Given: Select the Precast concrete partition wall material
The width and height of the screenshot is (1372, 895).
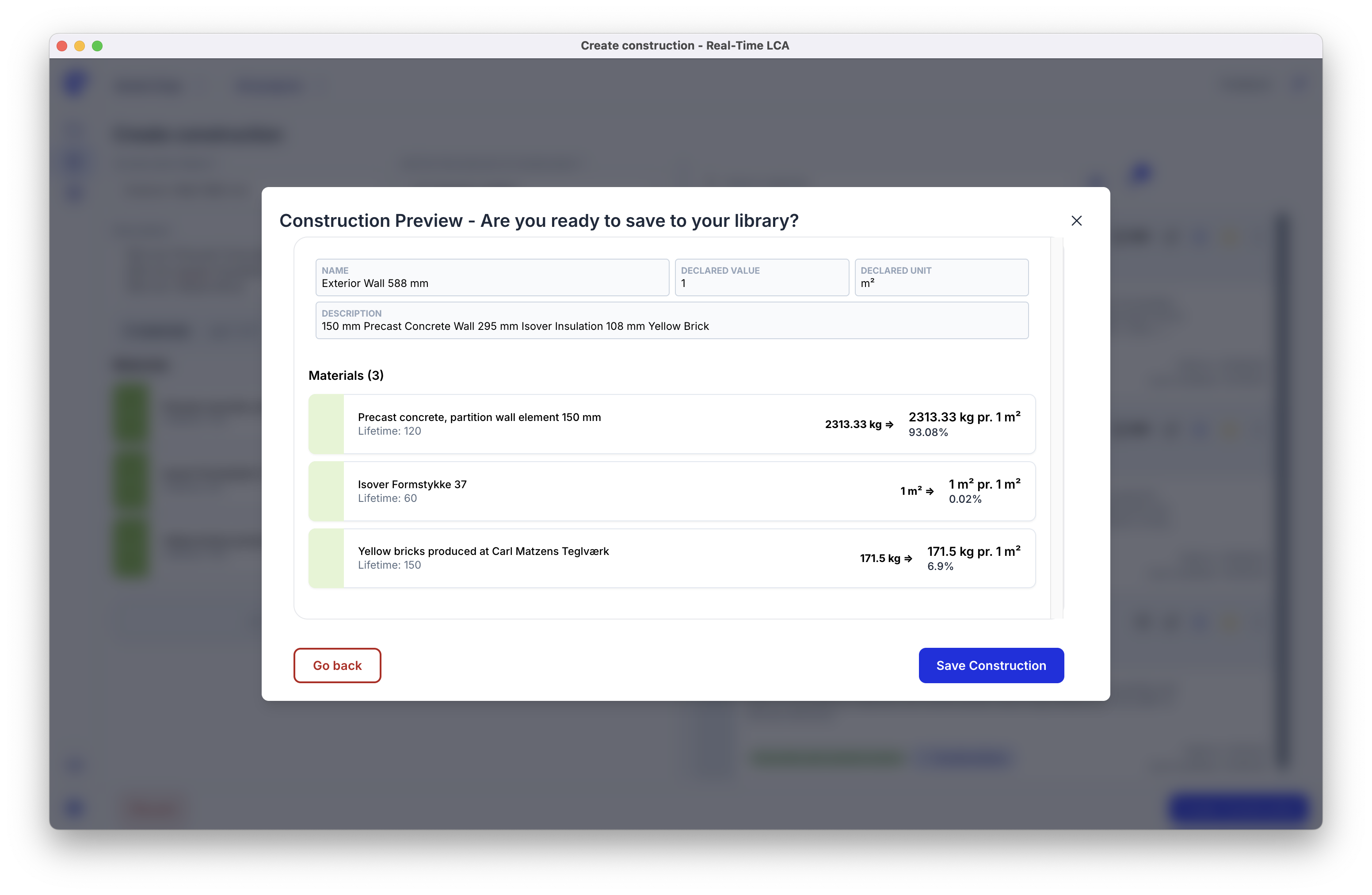Looking at the screenshot, I should pyautogui.click(x=671, y=424).
